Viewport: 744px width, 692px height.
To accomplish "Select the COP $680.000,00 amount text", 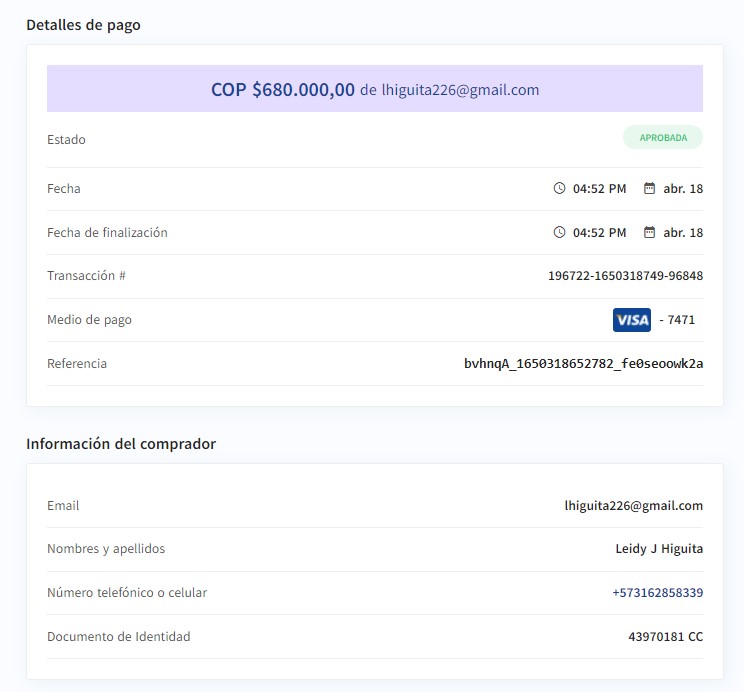I will point(282,90).
